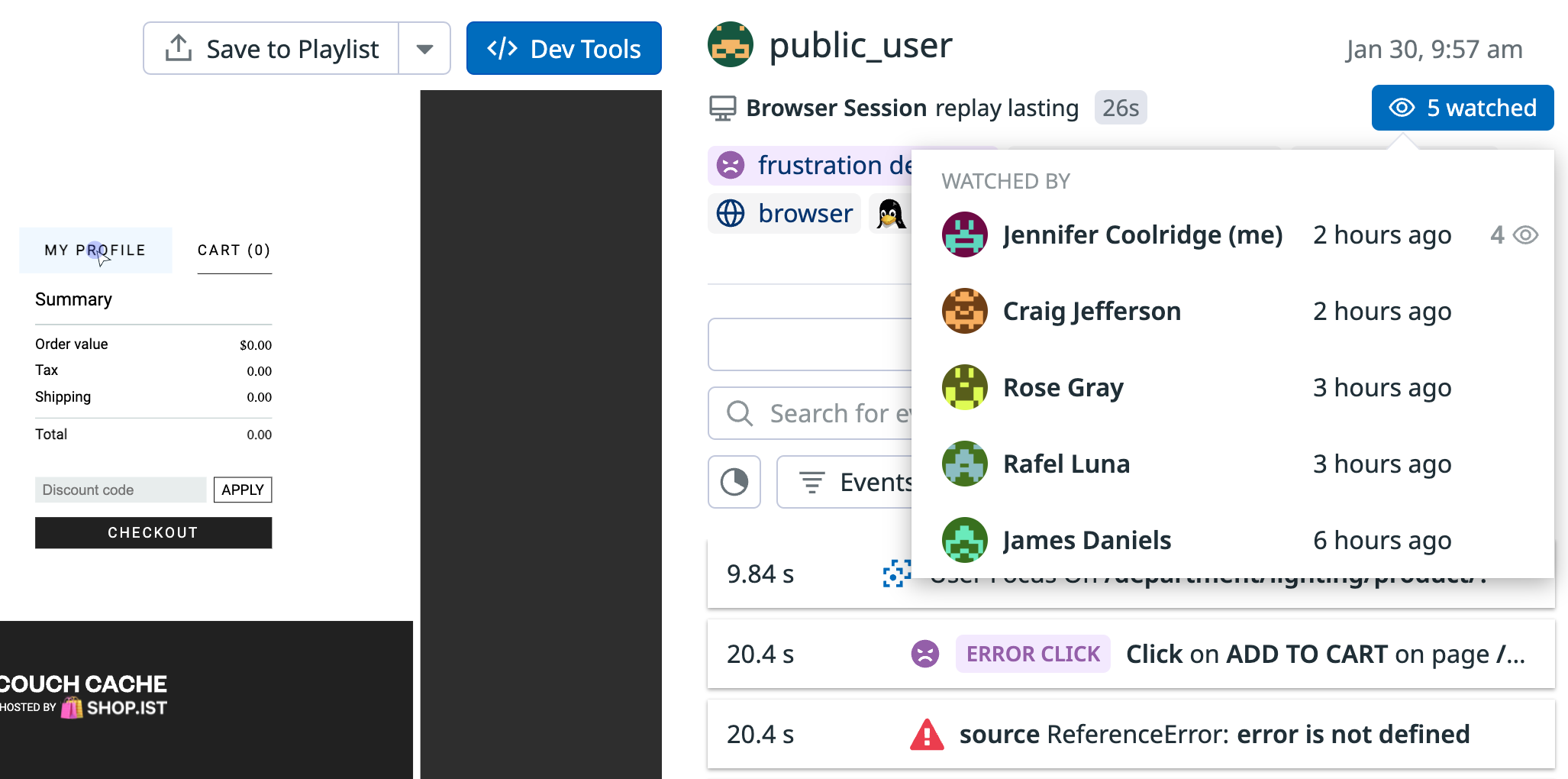This screenshot has height=779, width=1568.
Task: Click Craig Jefferson's avatar
Action: (x=965, y=311)
